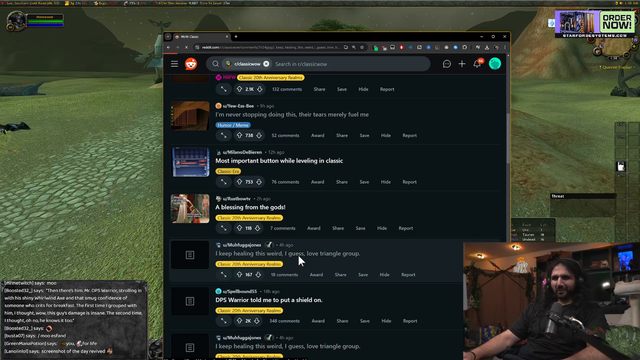Open the Humor / Meme flair
Screen dimensions: 640x360
coord(233,125)
